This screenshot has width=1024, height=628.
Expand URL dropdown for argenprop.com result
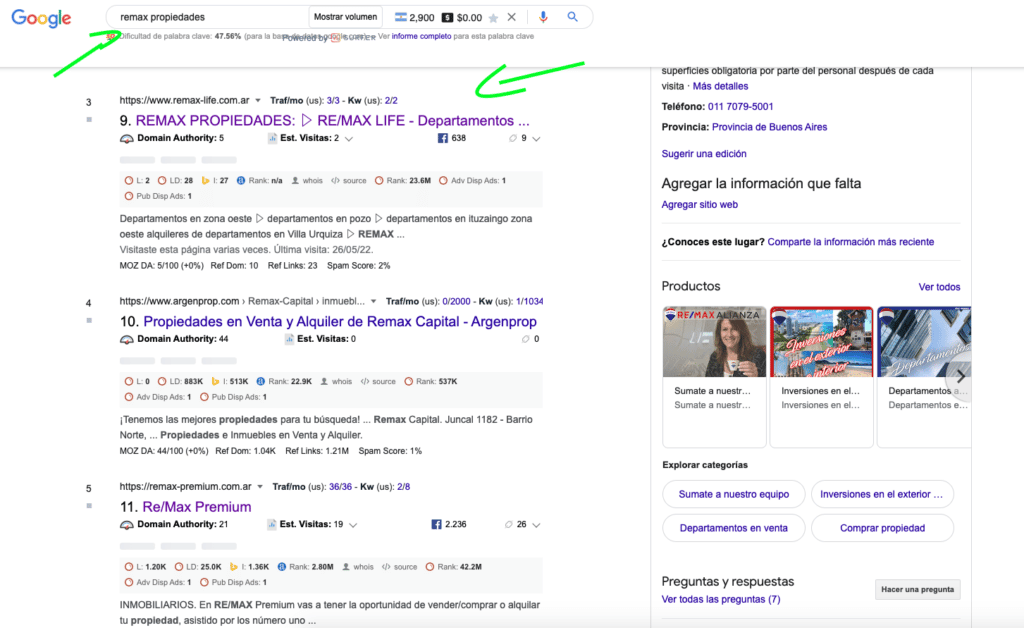click(x=374, y=302)
